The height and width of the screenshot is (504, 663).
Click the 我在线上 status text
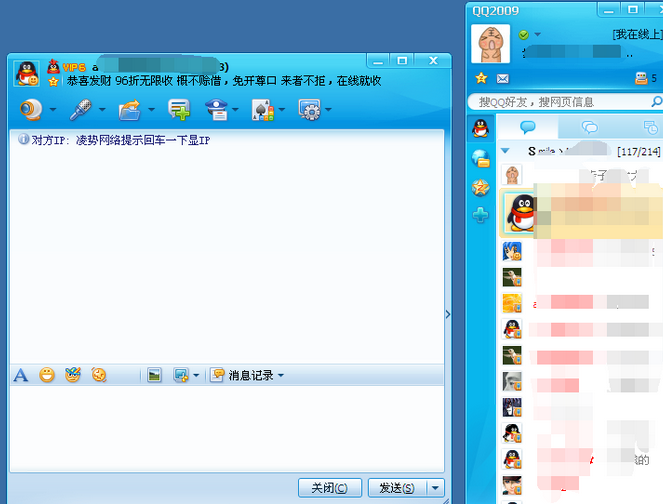(x=638, y=34)
